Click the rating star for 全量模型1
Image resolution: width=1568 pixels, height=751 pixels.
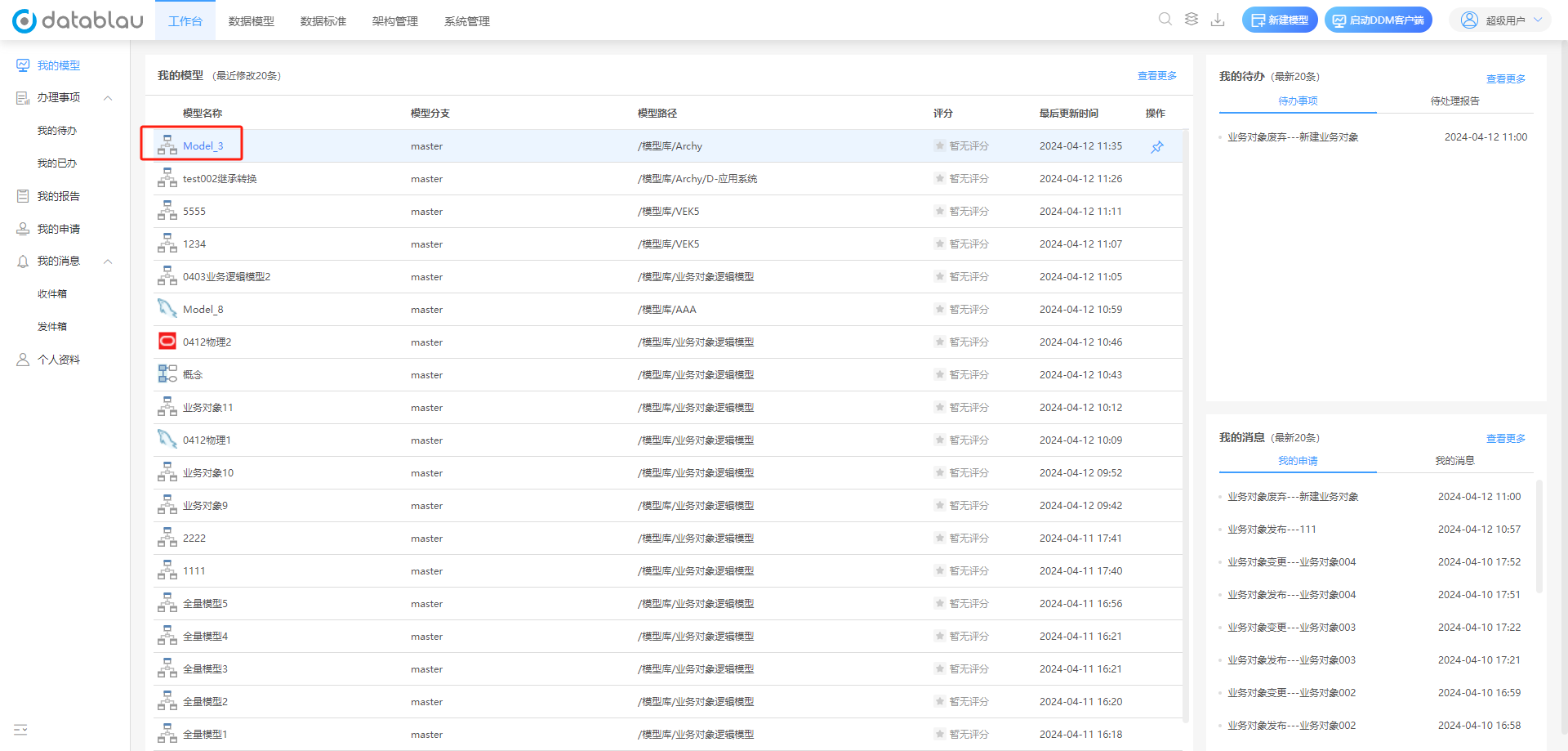click(x=939, y=734)
